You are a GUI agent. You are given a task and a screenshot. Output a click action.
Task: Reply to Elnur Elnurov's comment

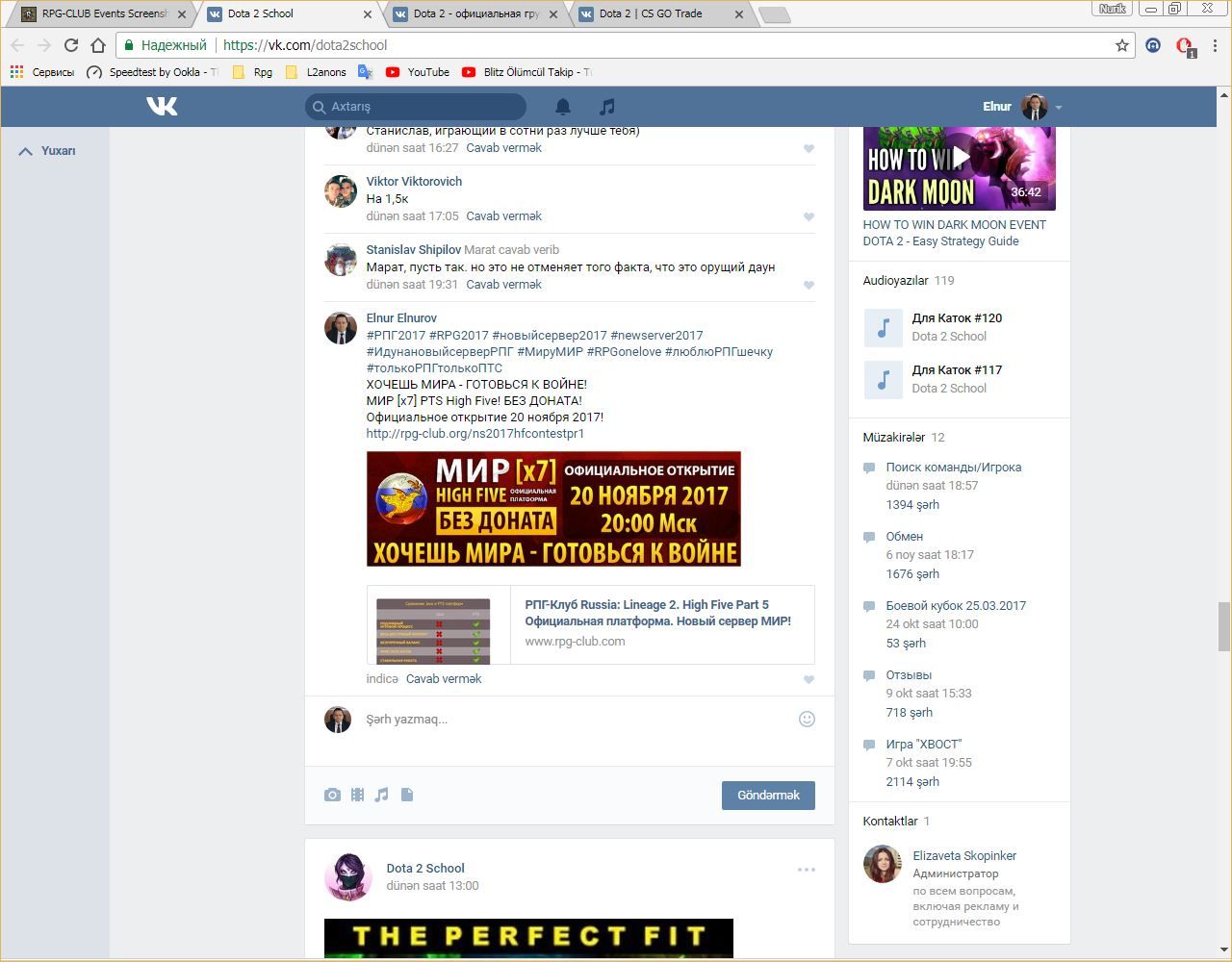tap(444, 679)
